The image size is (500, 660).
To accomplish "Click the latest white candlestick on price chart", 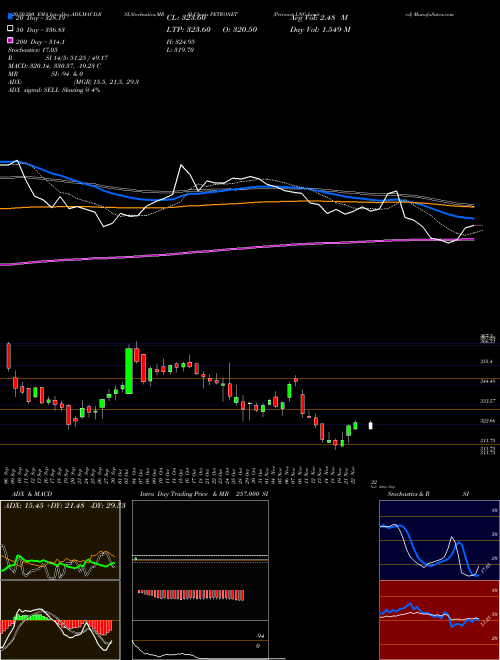I will tap(371, 426).
